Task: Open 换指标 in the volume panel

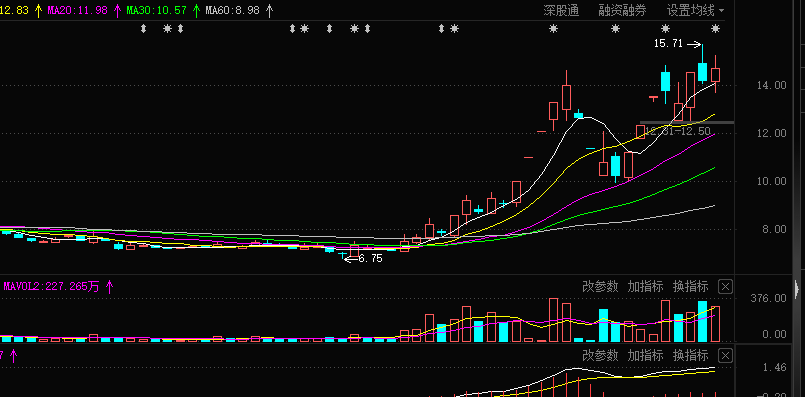Action: pyautogui.click(x=691, y=286)
